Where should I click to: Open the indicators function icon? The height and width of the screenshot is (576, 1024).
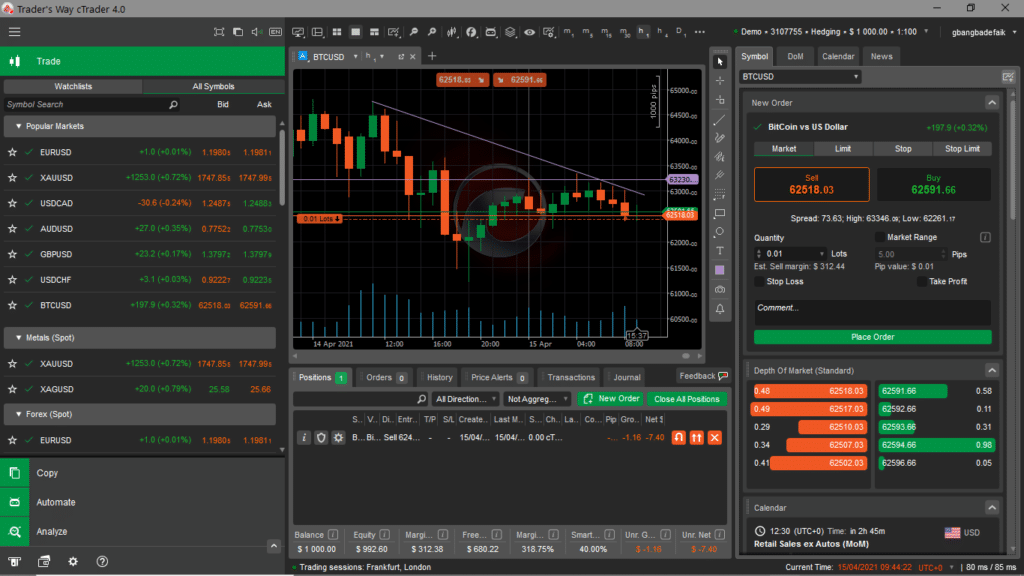point(471,32)
